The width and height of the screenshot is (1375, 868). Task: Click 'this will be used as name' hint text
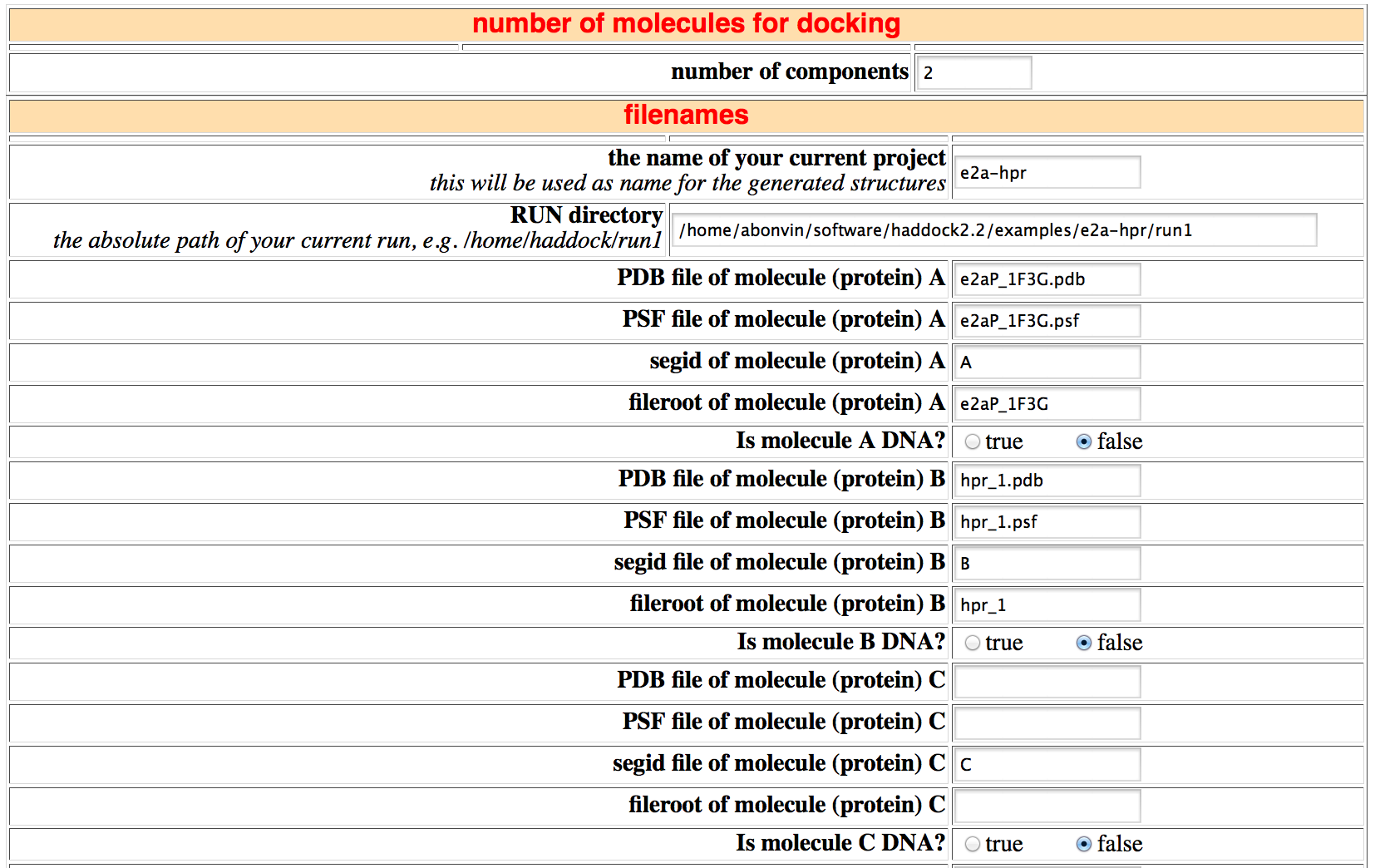click(x=687, y=183)
